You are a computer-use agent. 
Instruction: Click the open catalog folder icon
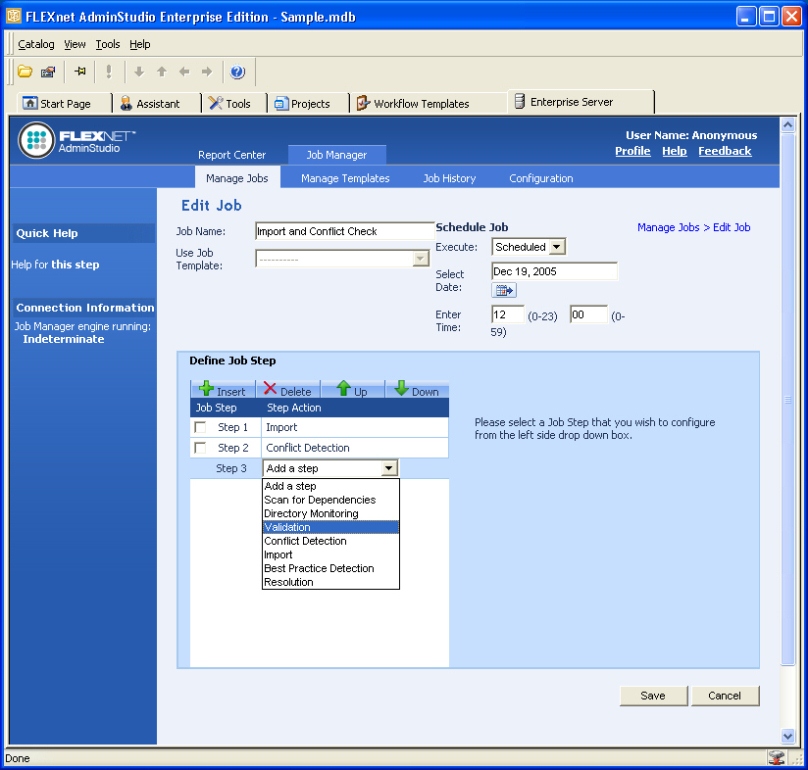(25, 72)
